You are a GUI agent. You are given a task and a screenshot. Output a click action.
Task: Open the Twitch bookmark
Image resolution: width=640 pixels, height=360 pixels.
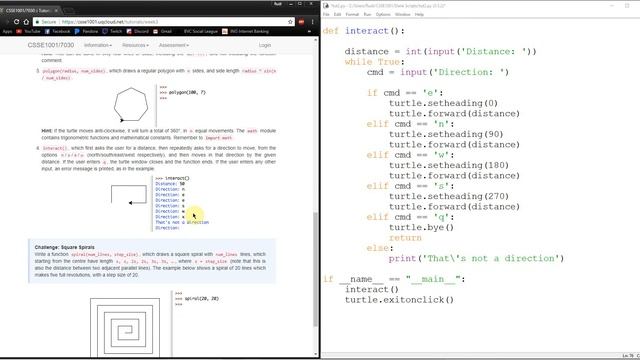[112, 31]
